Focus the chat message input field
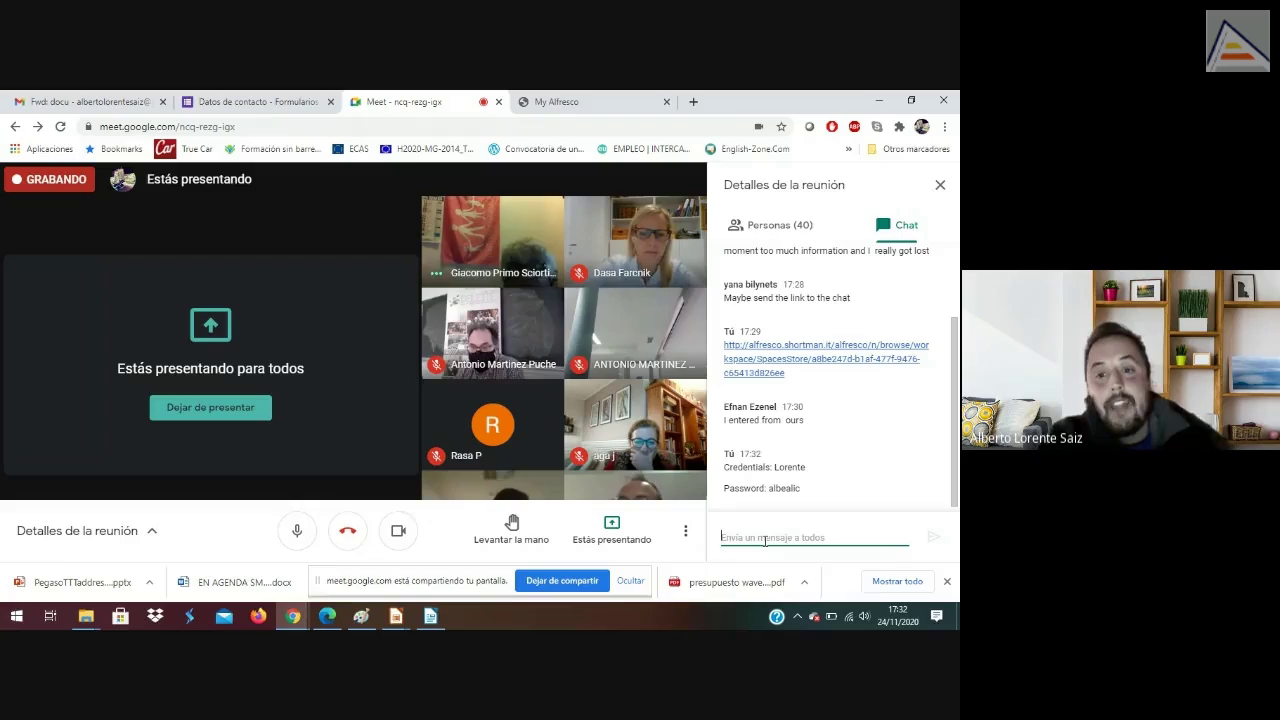 coord(814,538)
